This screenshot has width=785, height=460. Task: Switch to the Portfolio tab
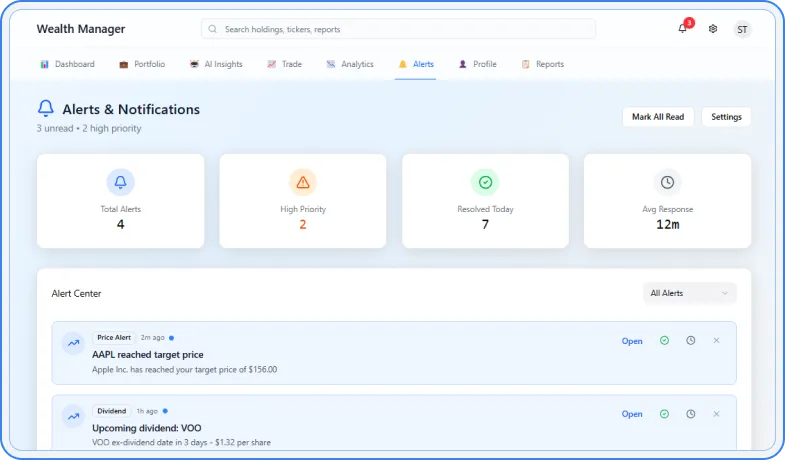pyautogui.click(x=142, y=64)
